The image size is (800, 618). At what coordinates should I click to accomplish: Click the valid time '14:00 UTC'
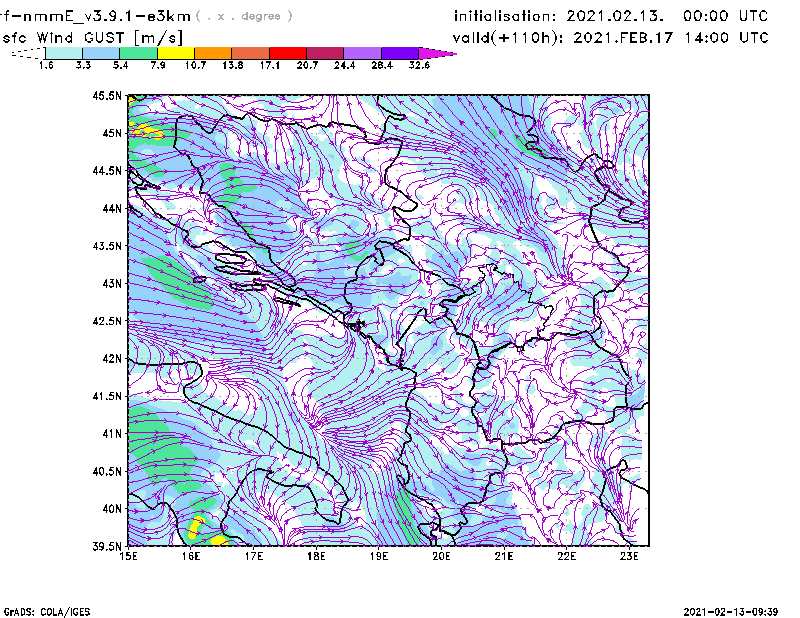[727, 37]
